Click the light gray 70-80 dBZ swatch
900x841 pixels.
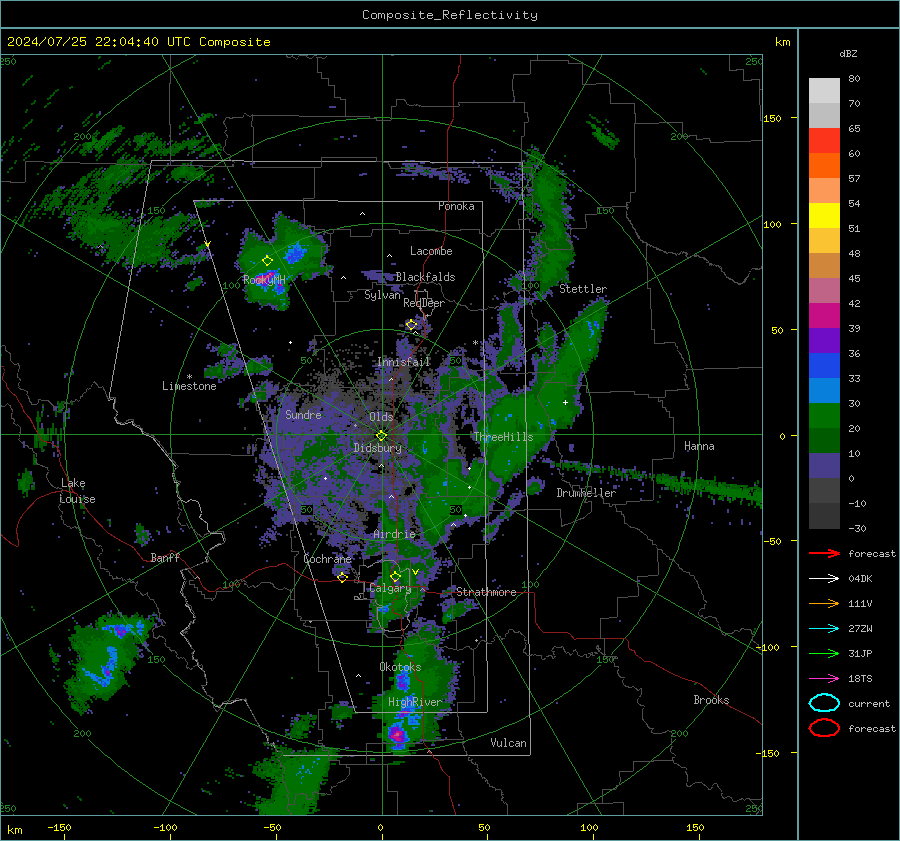pyautogui.click(x=824, y=91)
